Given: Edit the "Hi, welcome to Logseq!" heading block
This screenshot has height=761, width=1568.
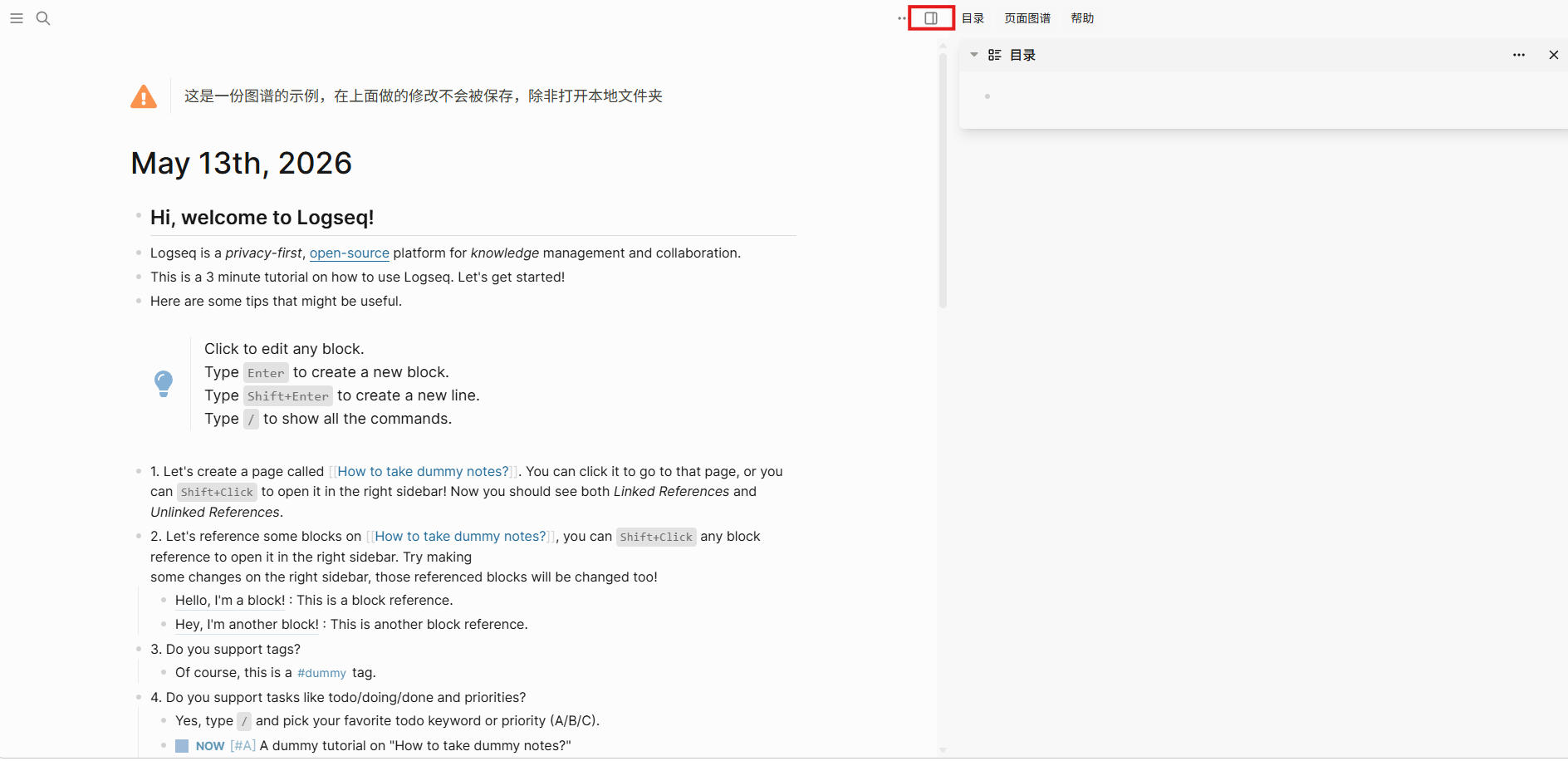Looking at the screenshot, I should click(x=262, y=218).
